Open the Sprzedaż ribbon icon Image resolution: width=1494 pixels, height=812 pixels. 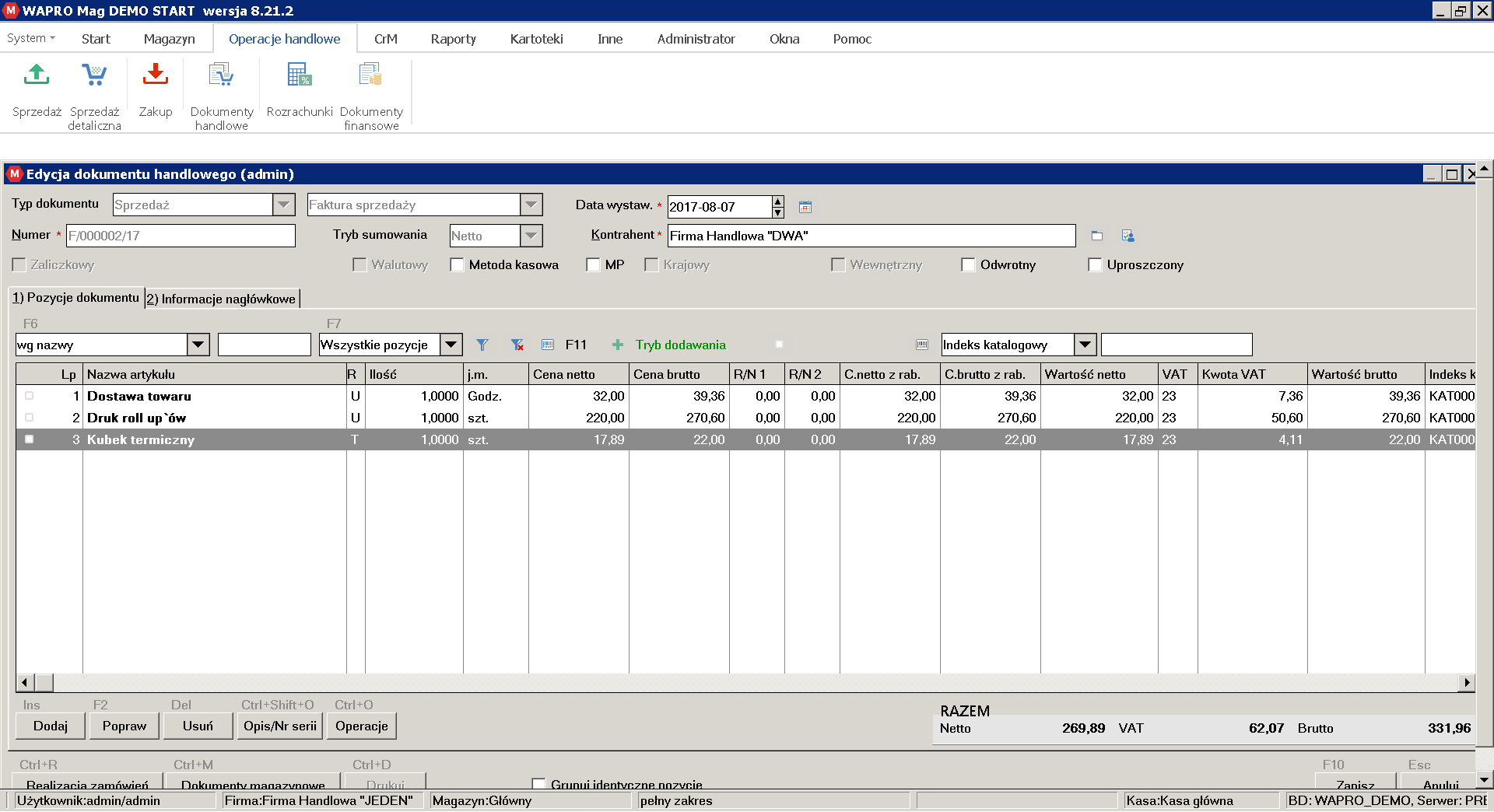(x=37, y=75)
